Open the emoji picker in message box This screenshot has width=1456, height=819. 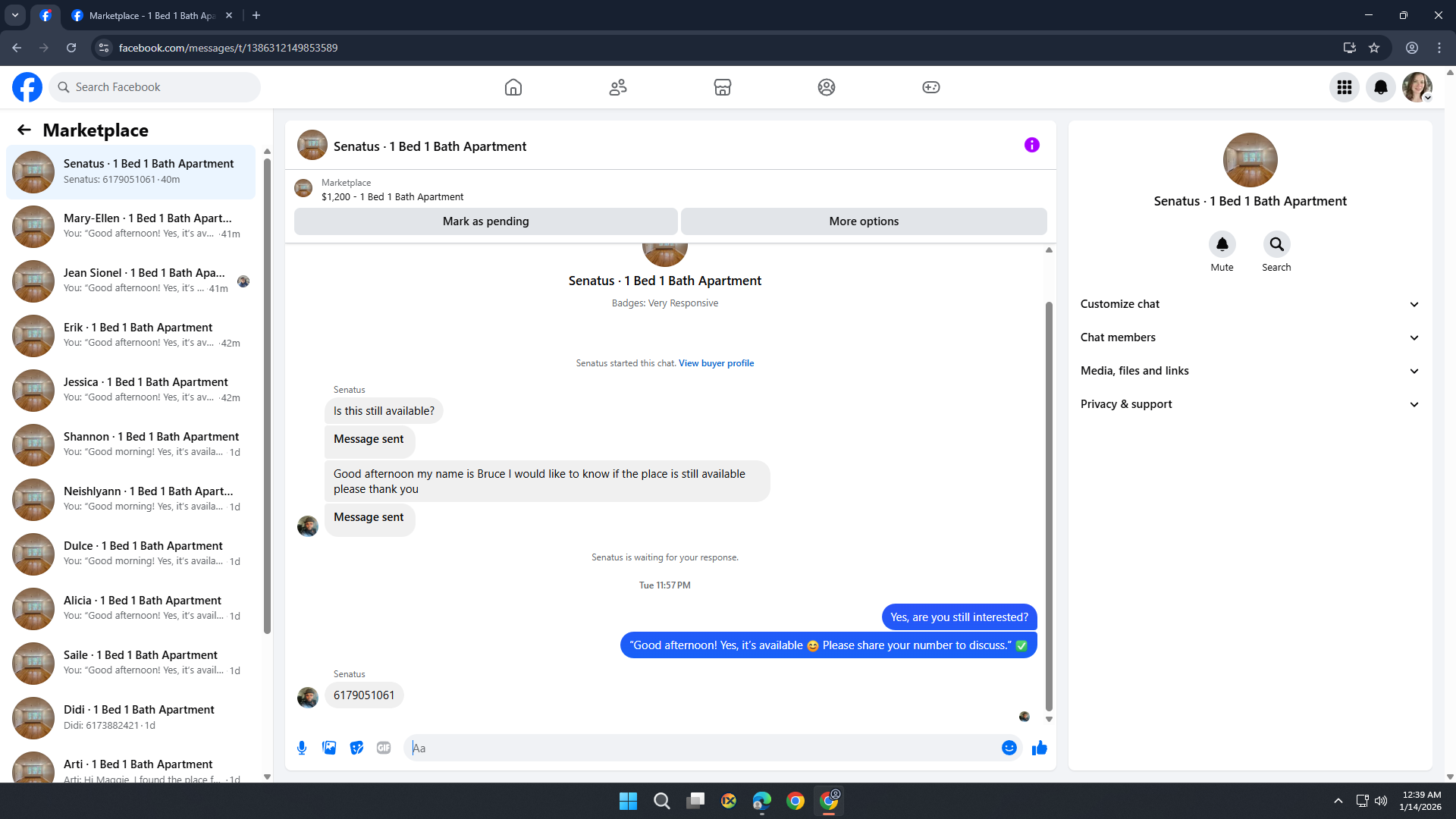point(1009,748)
